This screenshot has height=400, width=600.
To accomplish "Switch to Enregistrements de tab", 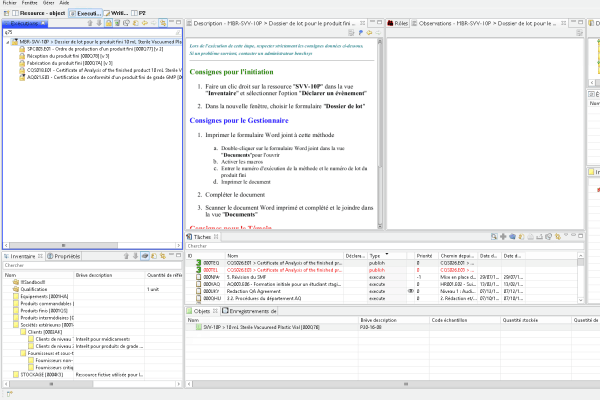I will click(x=249, y=311).
